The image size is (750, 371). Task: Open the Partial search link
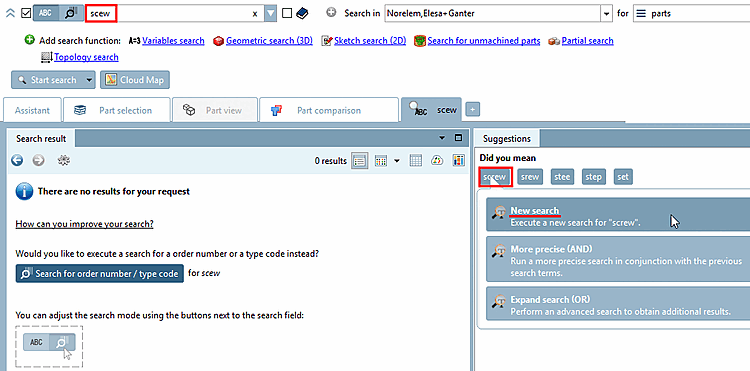587,41
